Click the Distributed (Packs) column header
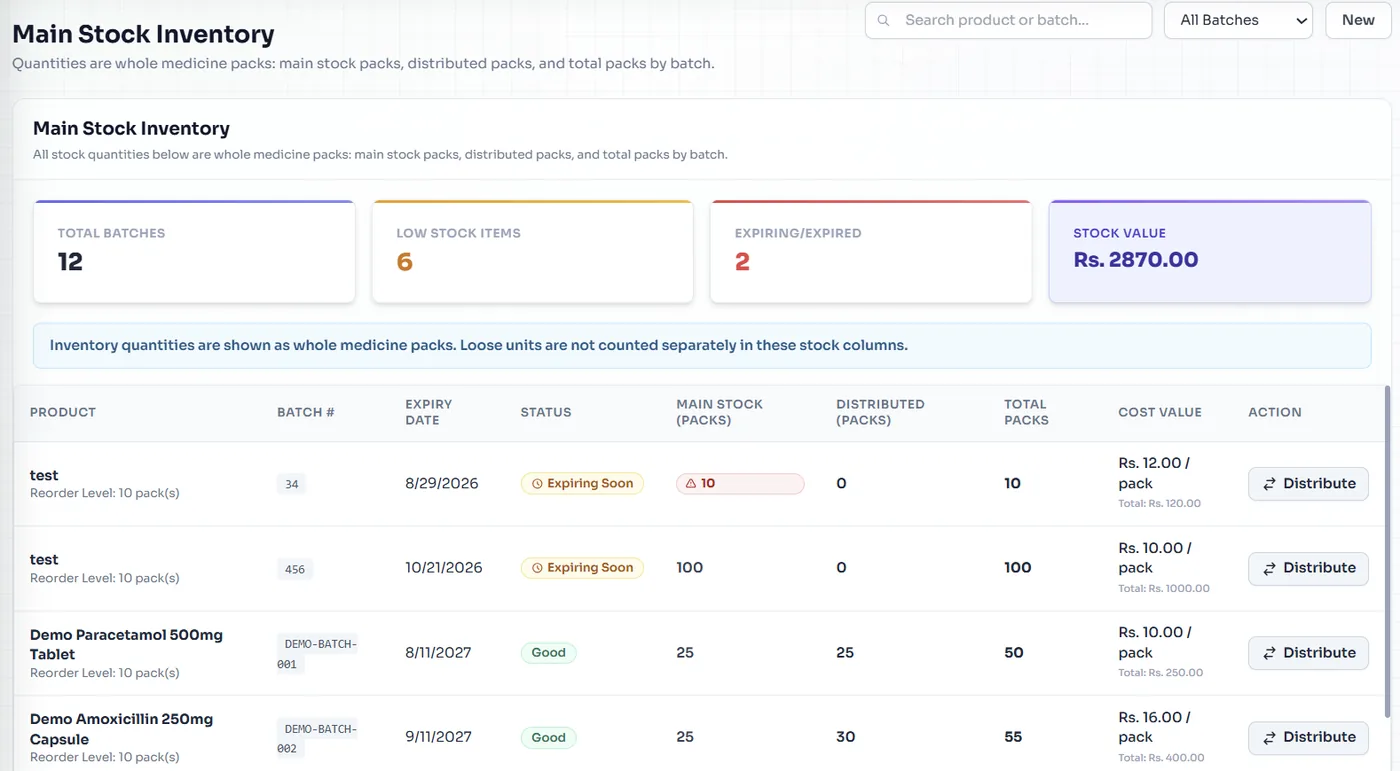The width and height of the screenshot is (1400, 771). coord(880,412)
